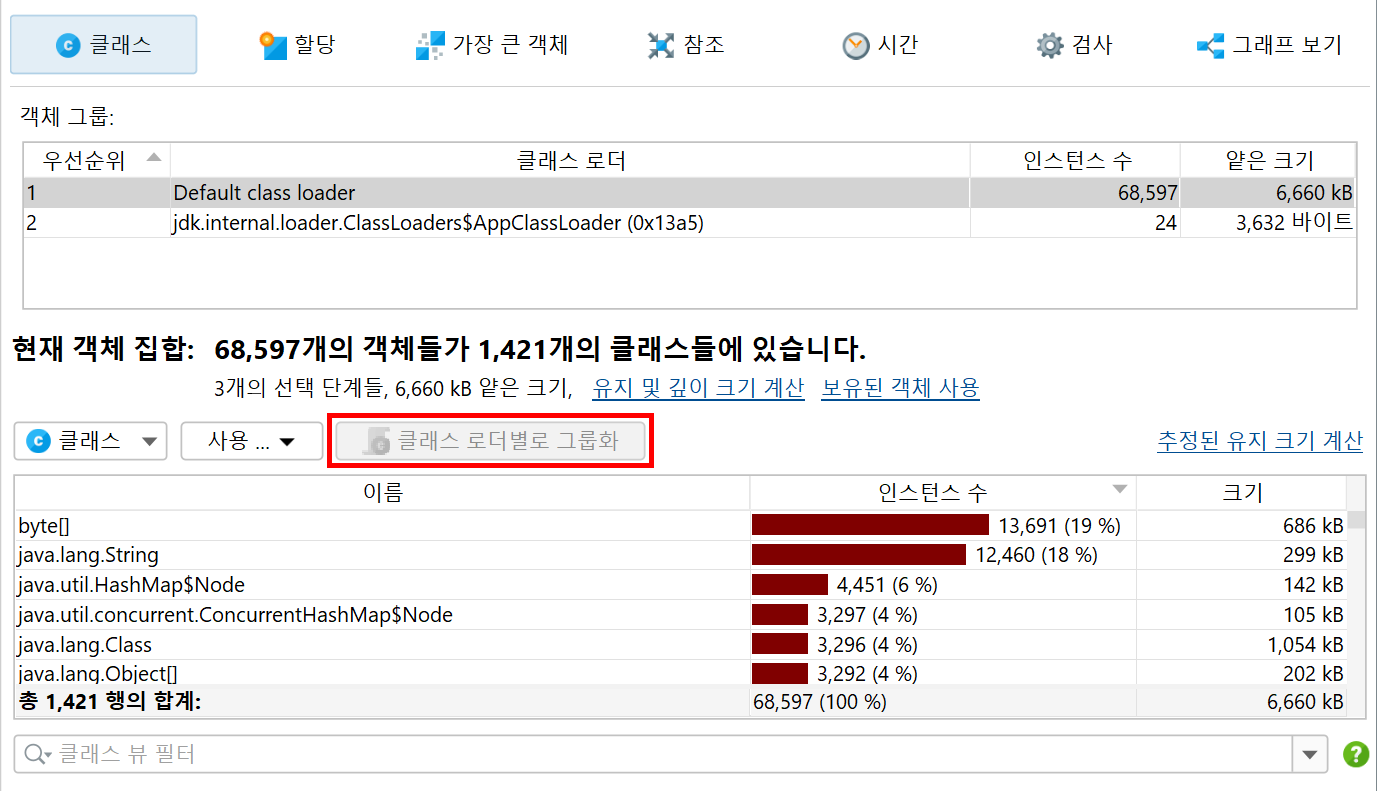Click the 검사 gear icon
Screen dimensions: 1377x791
[x=1049, y=46]
